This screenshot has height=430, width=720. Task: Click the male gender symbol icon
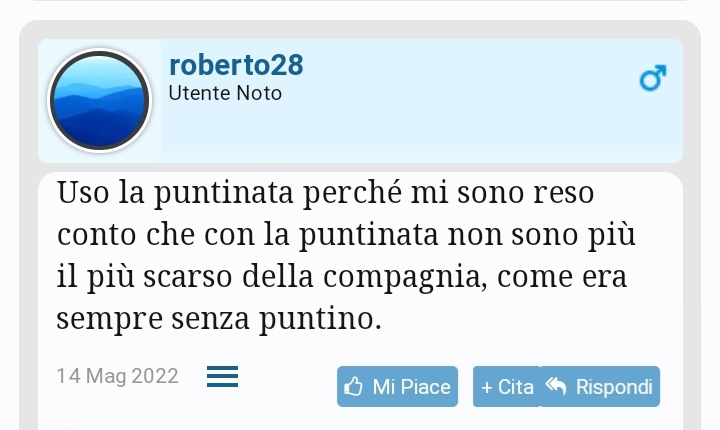coord(652,77)
